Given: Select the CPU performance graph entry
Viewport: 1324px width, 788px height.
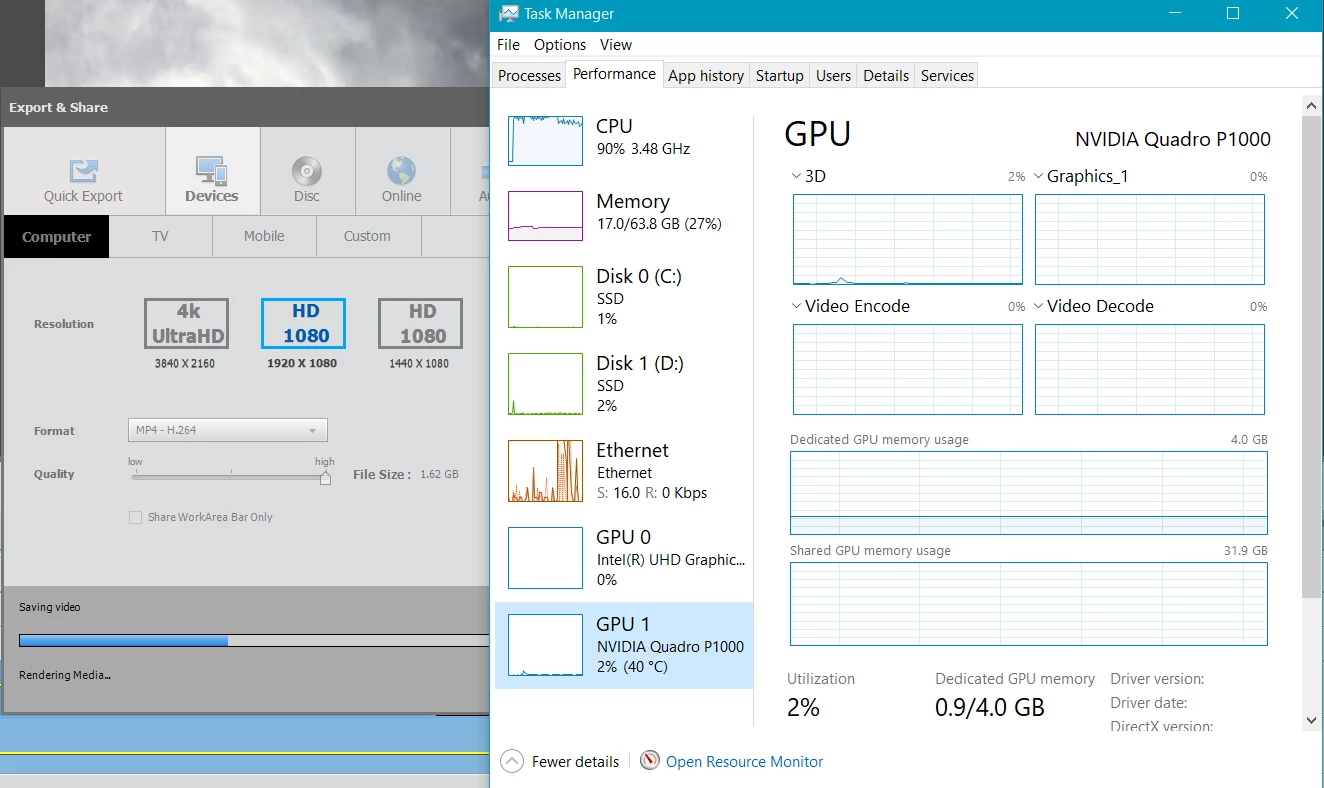Looking at the screenshot, I should [x=624, y=140].
